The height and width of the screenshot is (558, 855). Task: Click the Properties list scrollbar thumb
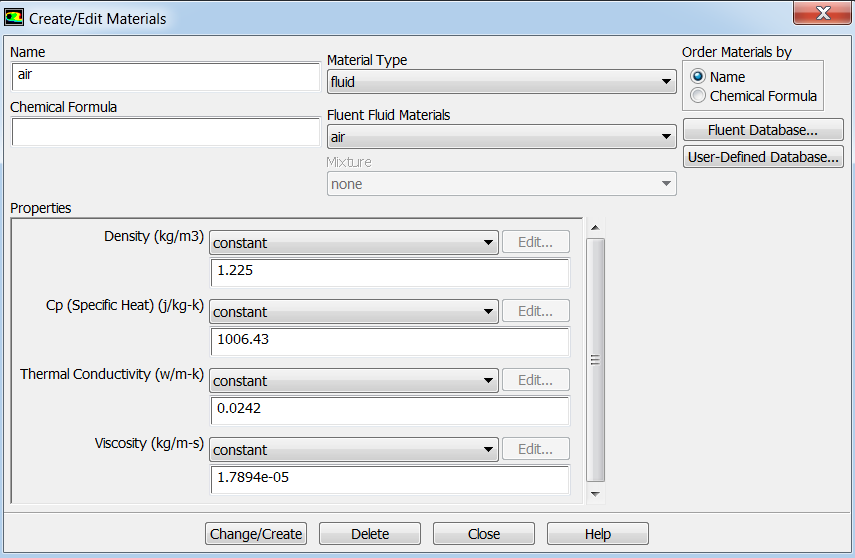click(x=595, y=360)
